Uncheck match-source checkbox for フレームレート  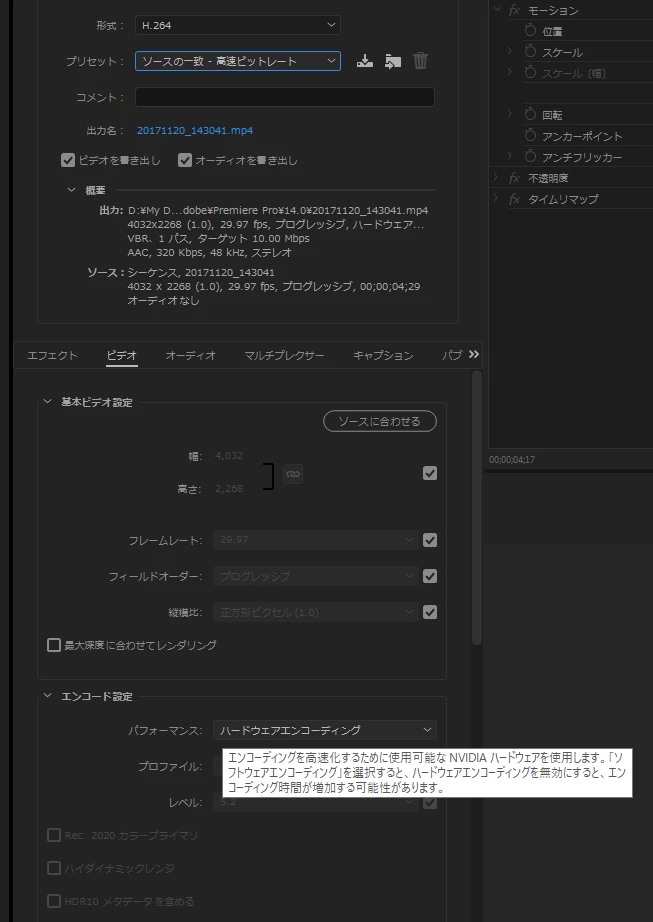point(430,540)
